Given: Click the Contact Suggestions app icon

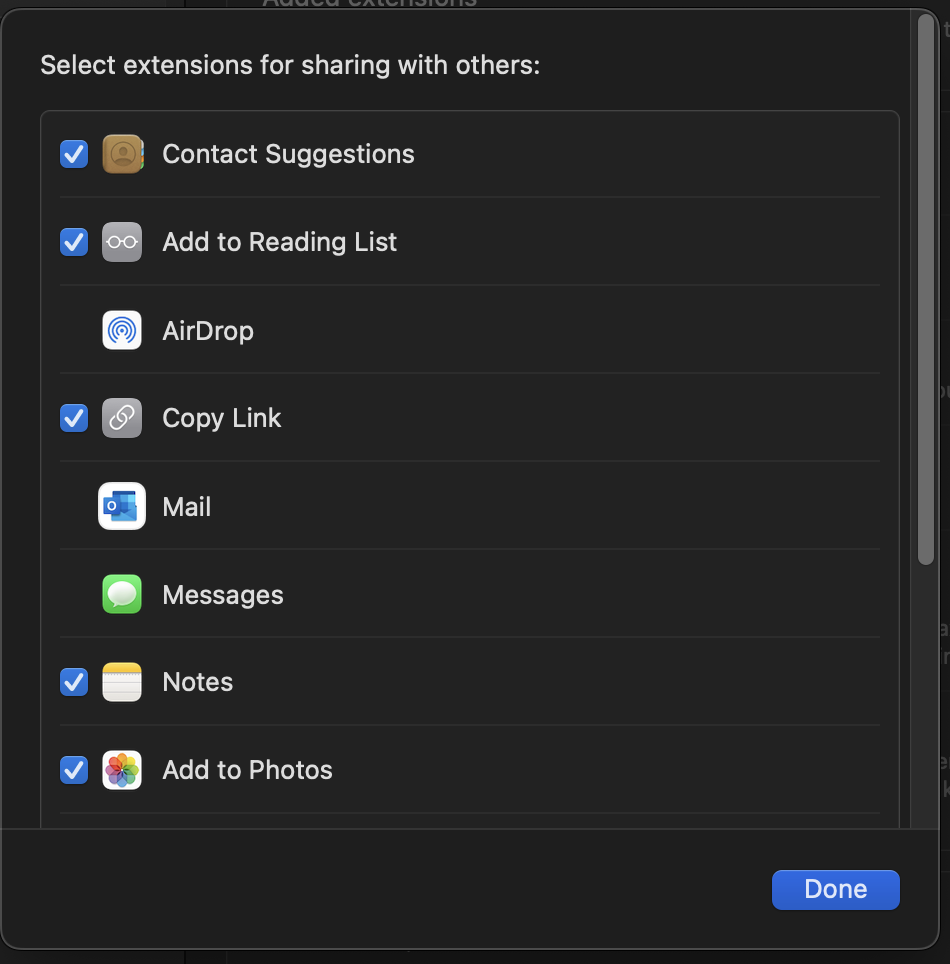Looking at the screenshot, I should [x=122, y=154].
